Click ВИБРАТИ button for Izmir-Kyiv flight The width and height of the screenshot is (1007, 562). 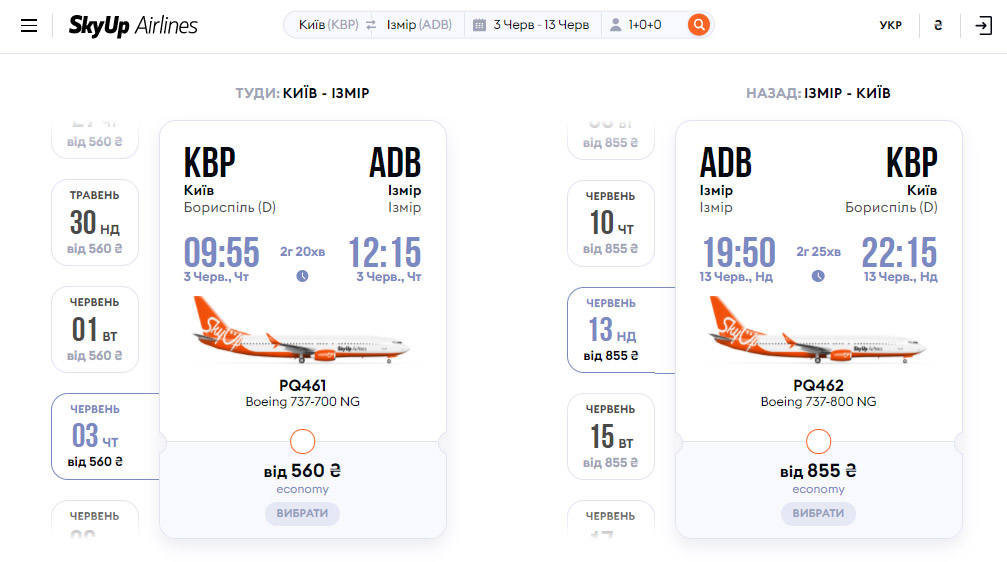[x=818, y=513]
